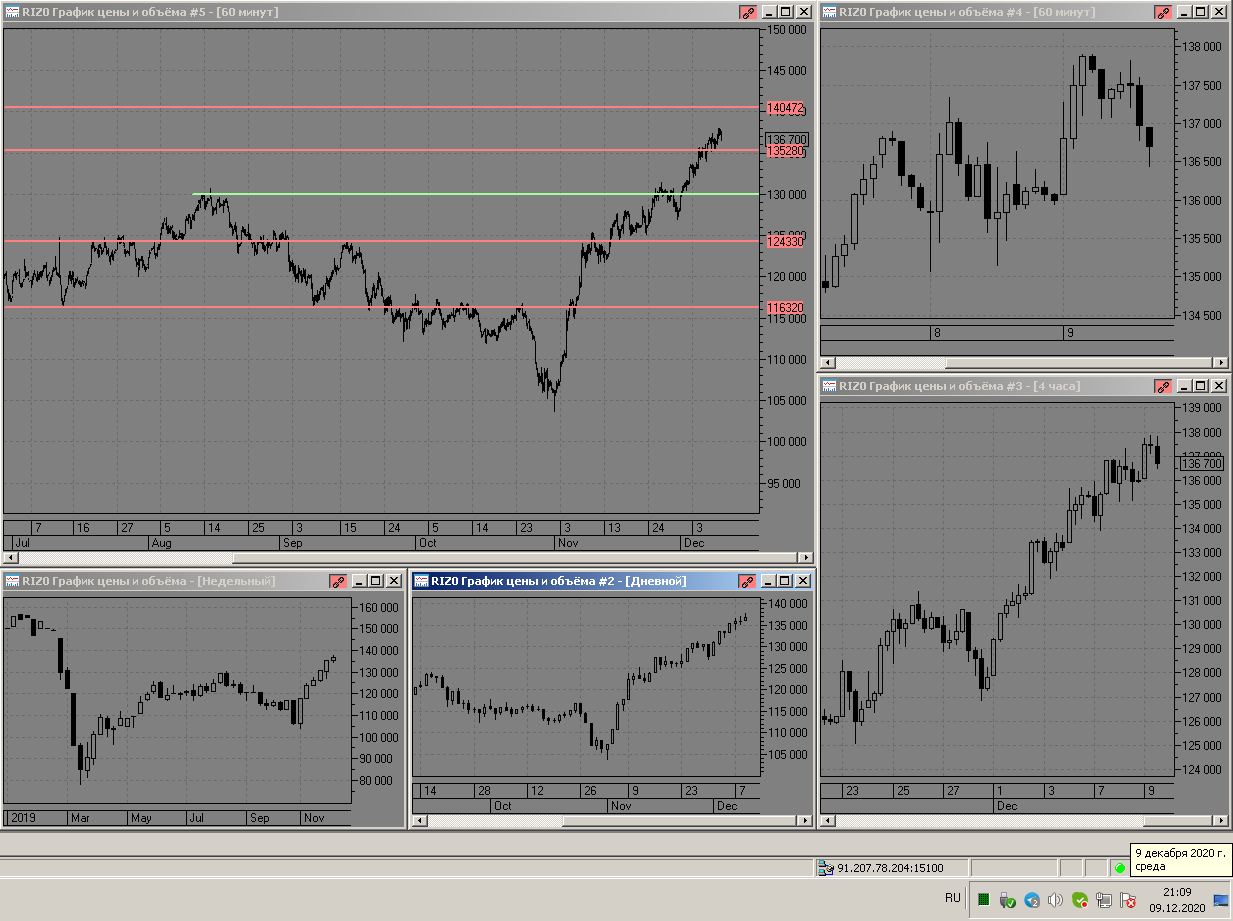Viewport: 1233px width, 921px height.
Task: Open the system menu icon of the weekly chart
Action: (13, 581)
